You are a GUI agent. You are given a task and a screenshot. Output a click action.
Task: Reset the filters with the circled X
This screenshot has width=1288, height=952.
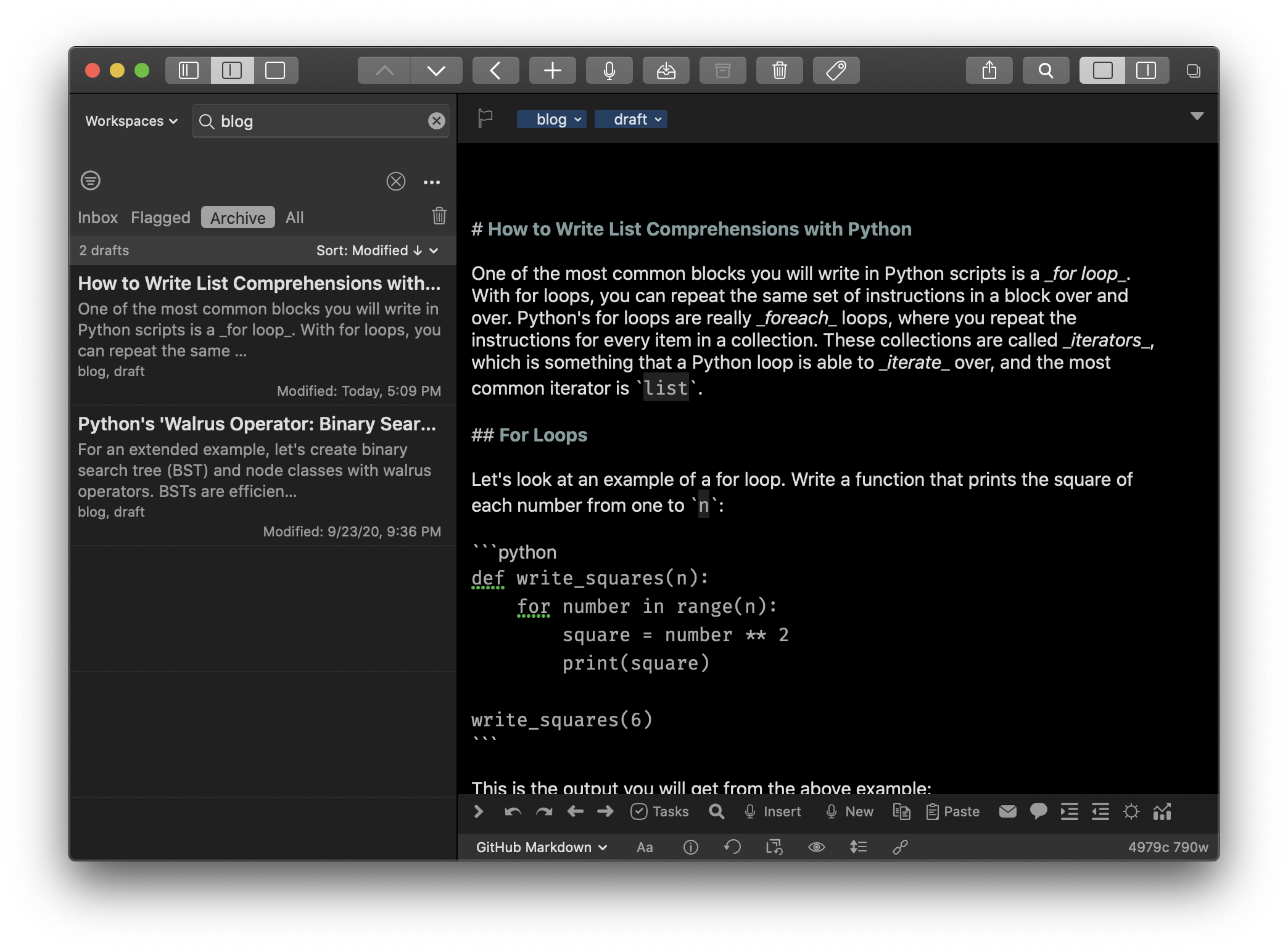point(395,181)
